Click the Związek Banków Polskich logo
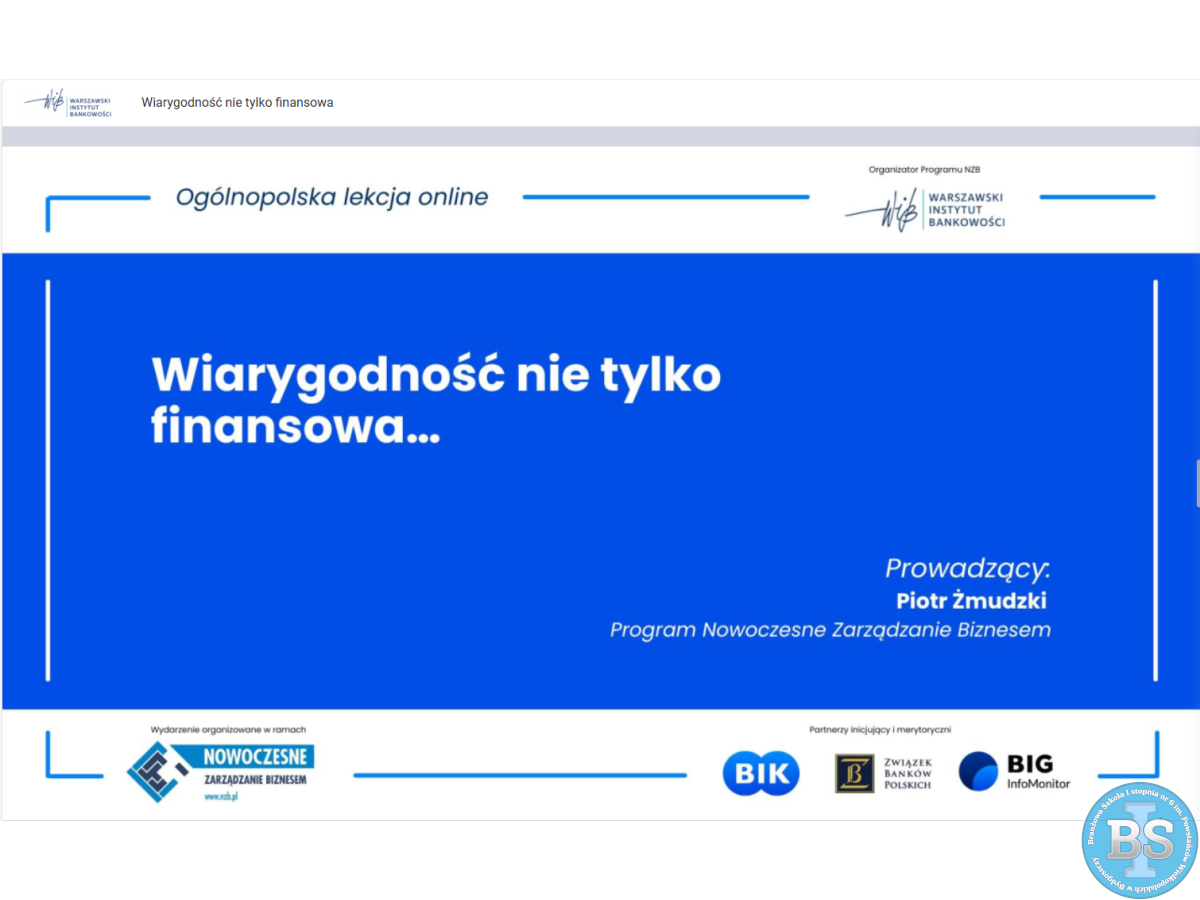This screenshot has height=900, width=1200. coord(884,773)
